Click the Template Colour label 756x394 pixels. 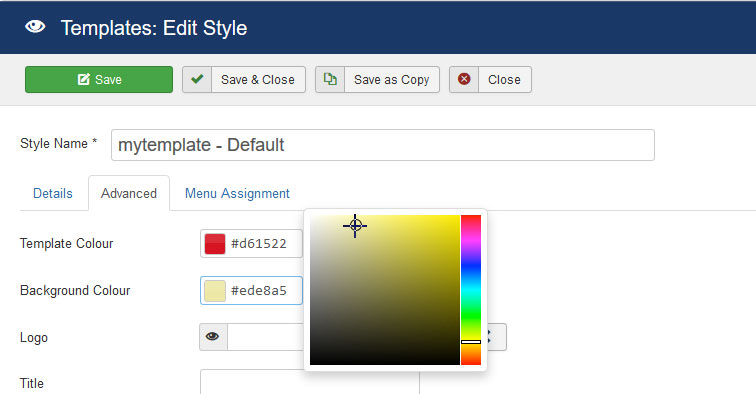(67, 244)
